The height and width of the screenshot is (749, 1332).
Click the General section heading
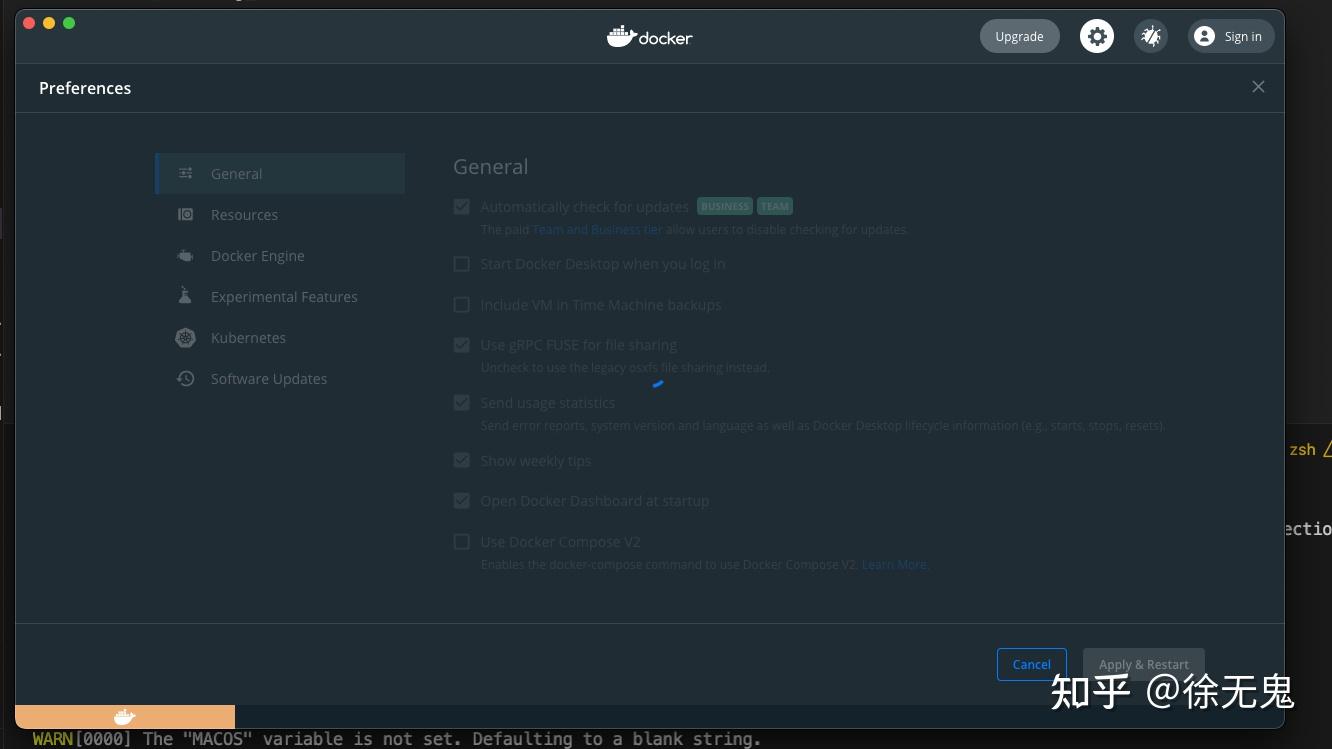pyautogui.click(x=491, y=167)
